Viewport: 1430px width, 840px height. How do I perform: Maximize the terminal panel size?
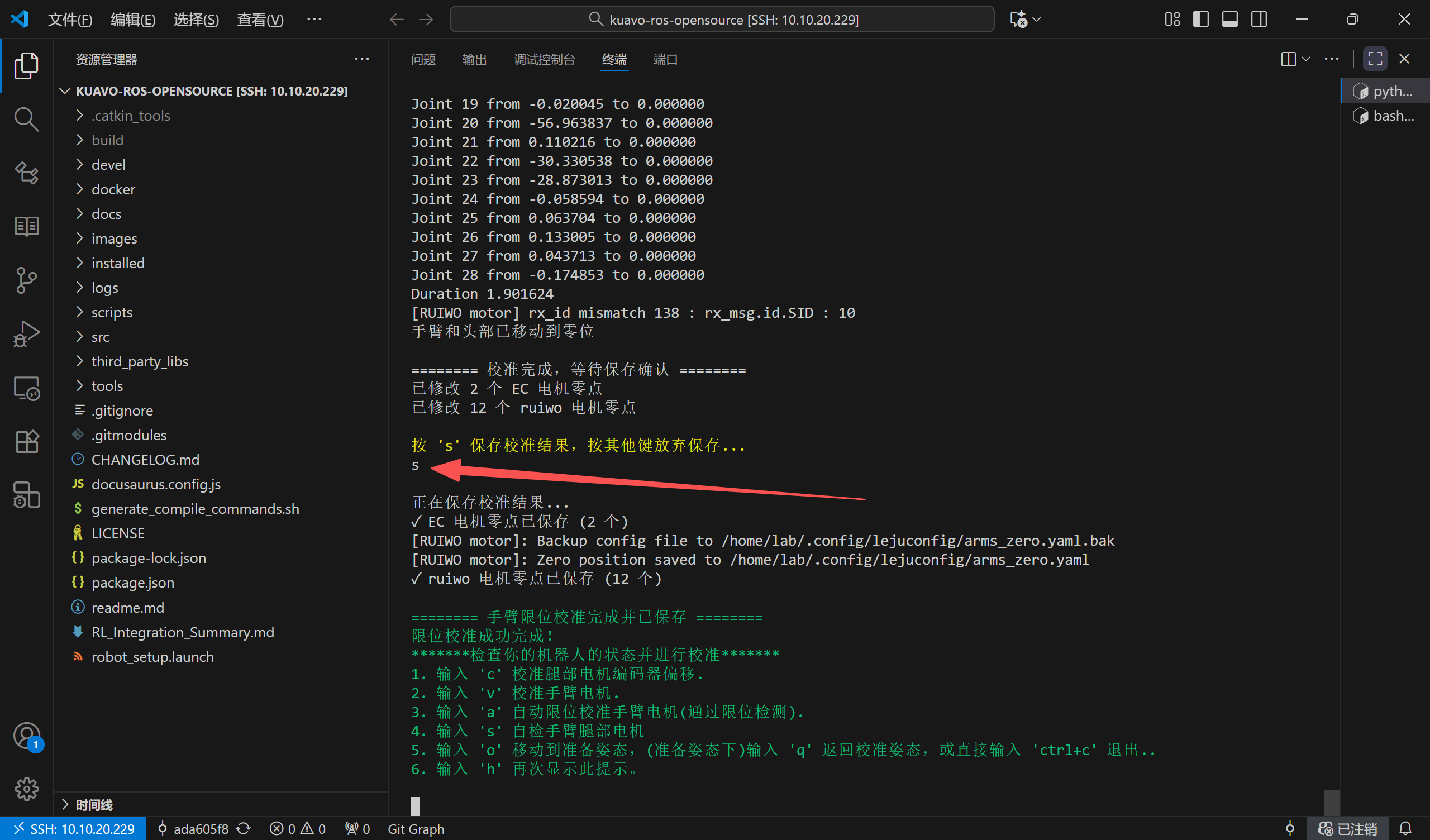[1375, 59]
